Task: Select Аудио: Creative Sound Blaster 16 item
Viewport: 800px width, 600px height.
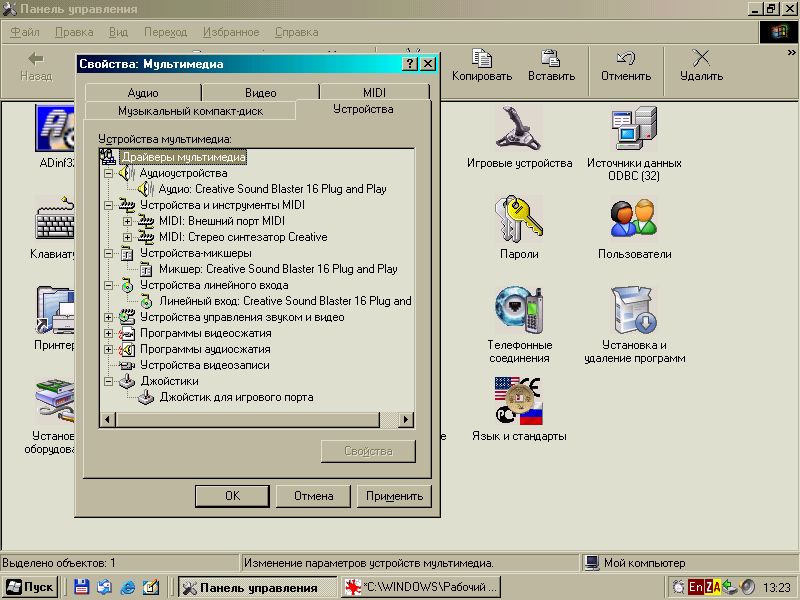Action: [272, 189]
